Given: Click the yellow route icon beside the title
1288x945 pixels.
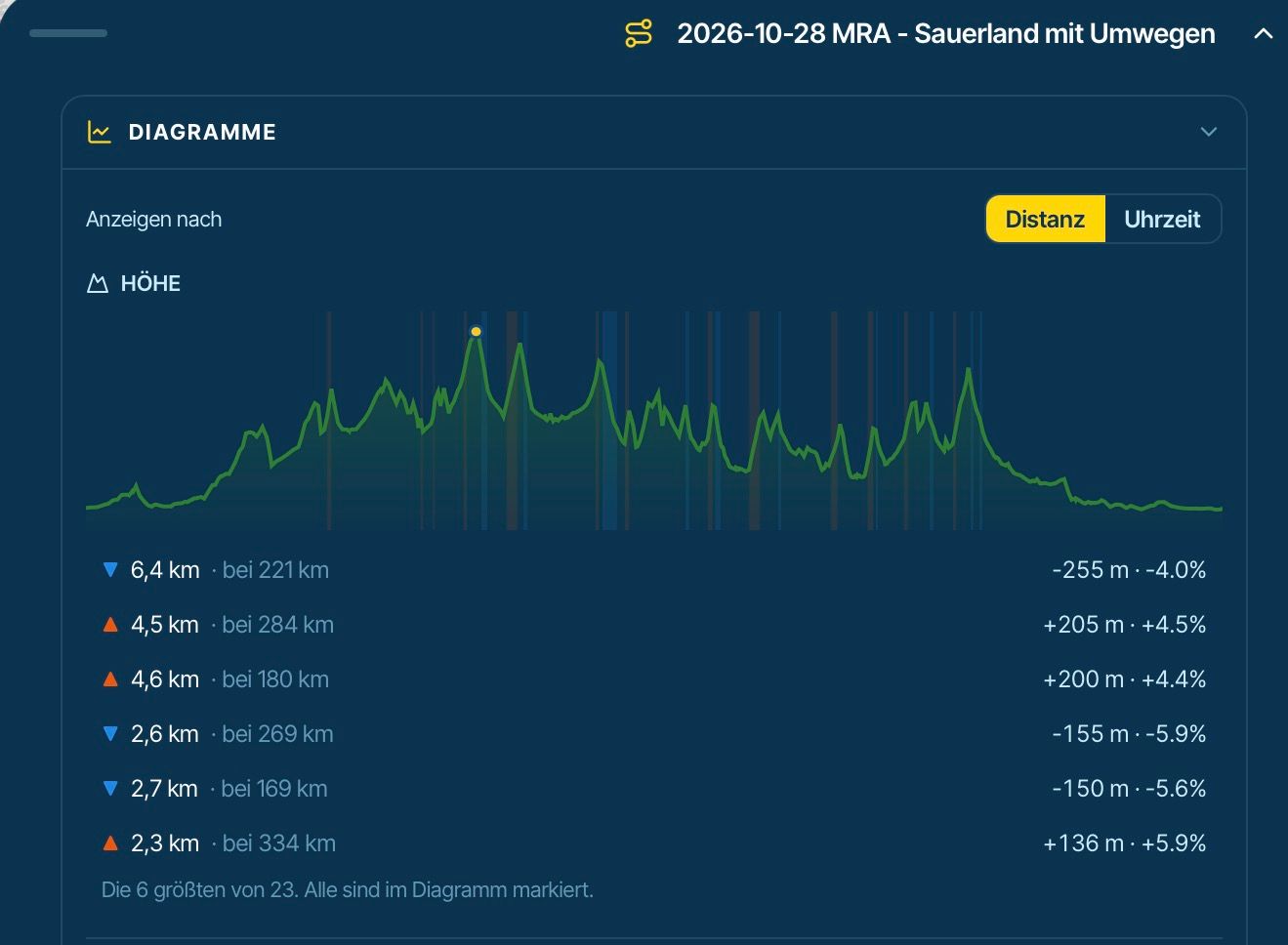Looking at the screenshot, I should [638, 34].
